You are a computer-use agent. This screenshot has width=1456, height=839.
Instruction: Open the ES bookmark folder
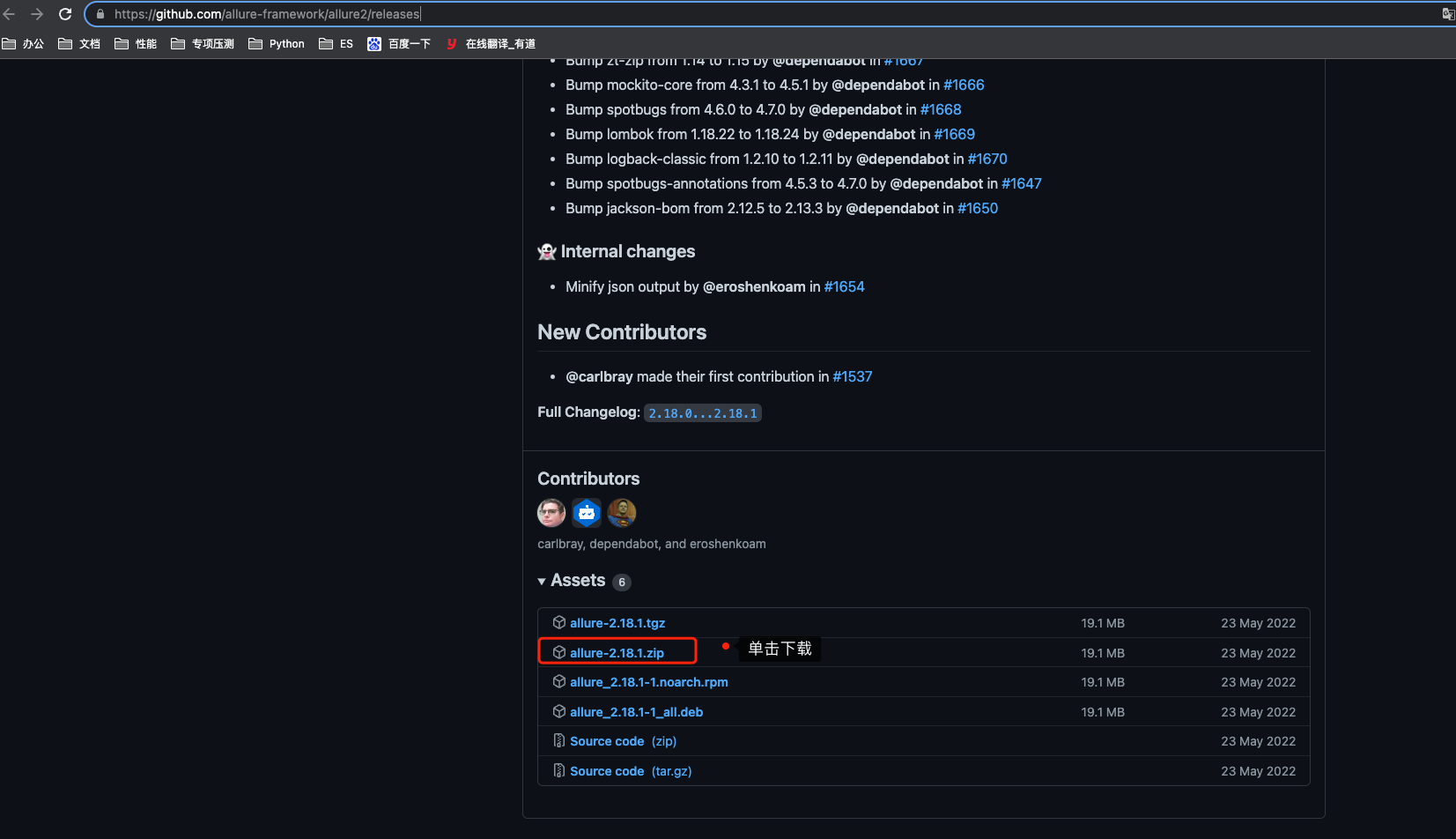[x=336, y=44]
